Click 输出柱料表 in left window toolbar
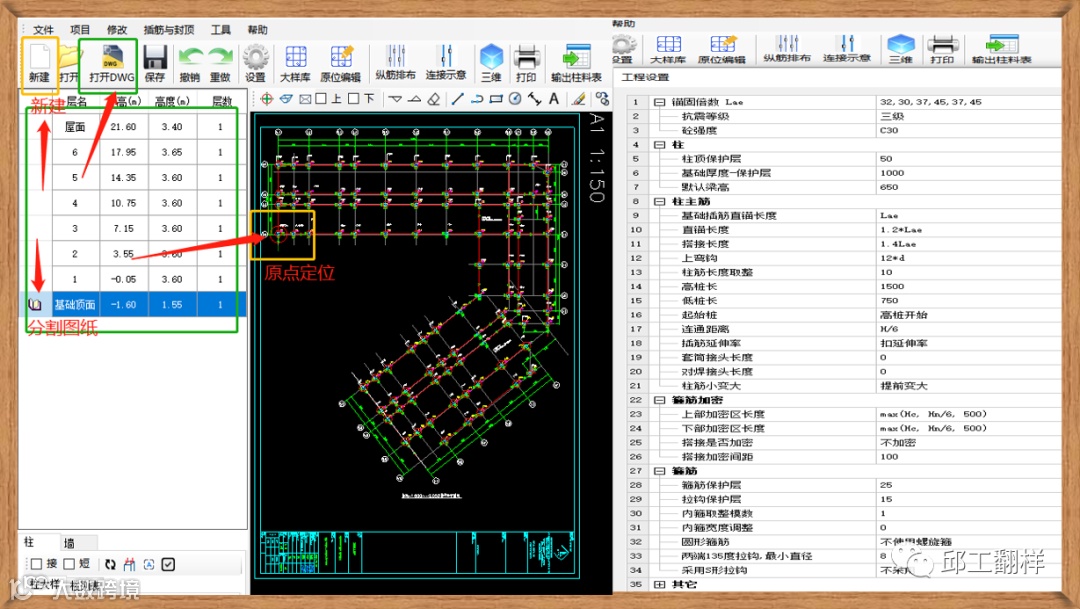The image size is (1080, 609). pyautogui.click(x=577, y=63)
